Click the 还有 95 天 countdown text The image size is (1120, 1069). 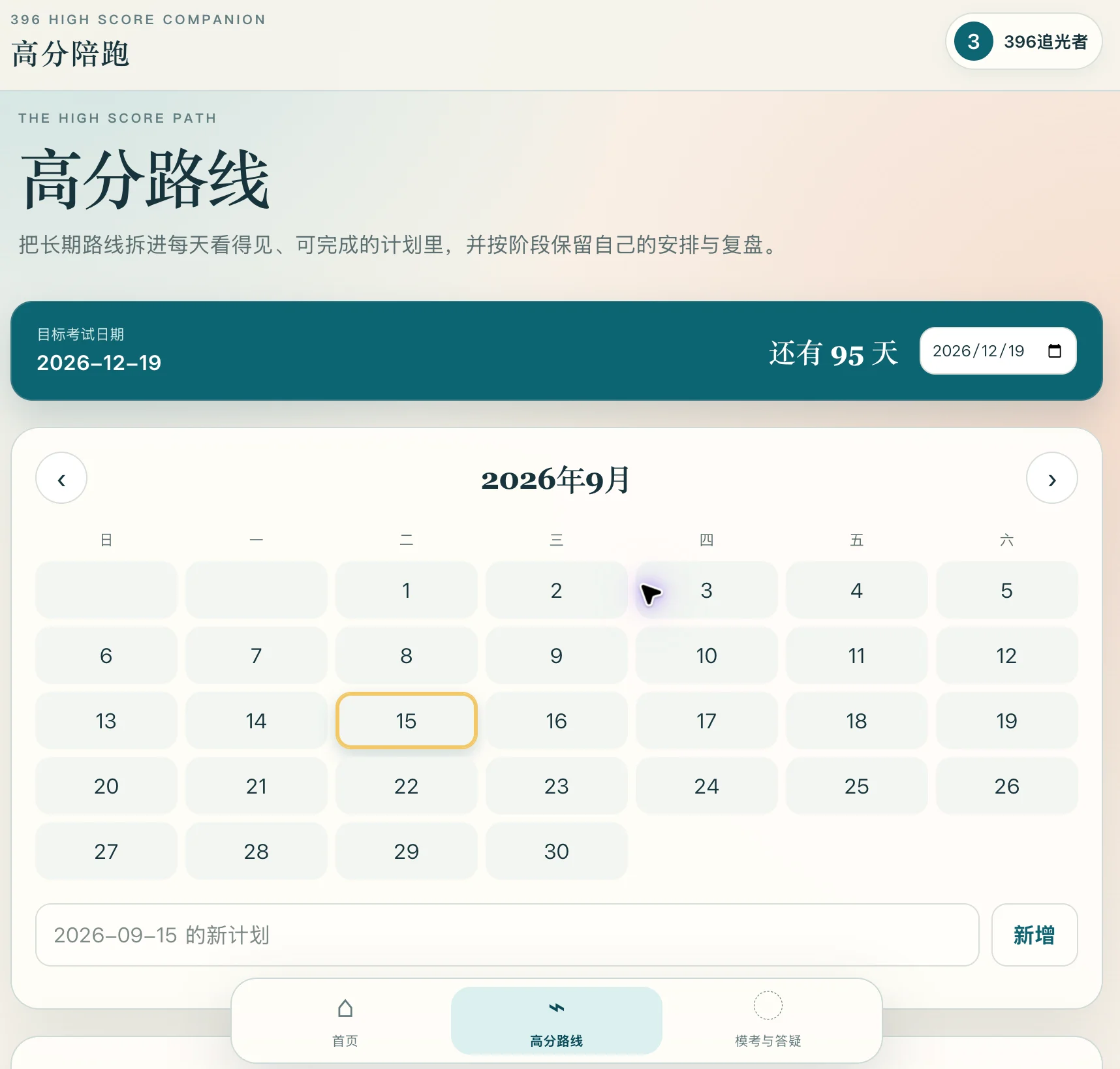coord(833,353)
